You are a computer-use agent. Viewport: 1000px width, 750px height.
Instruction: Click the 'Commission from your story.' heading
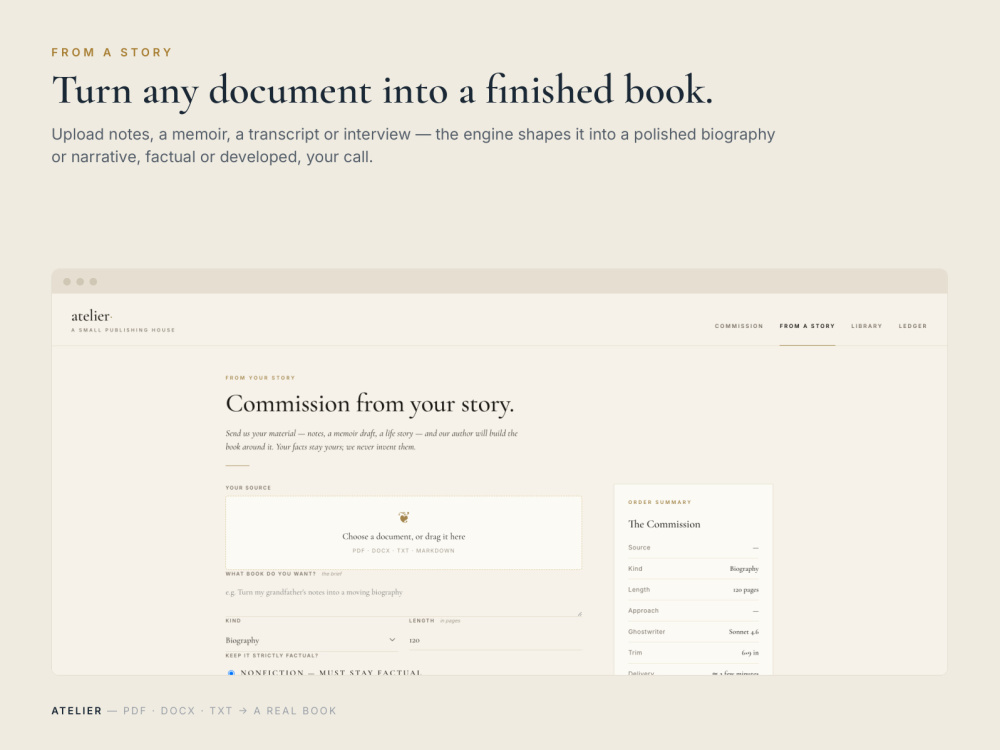pos(370,404)
